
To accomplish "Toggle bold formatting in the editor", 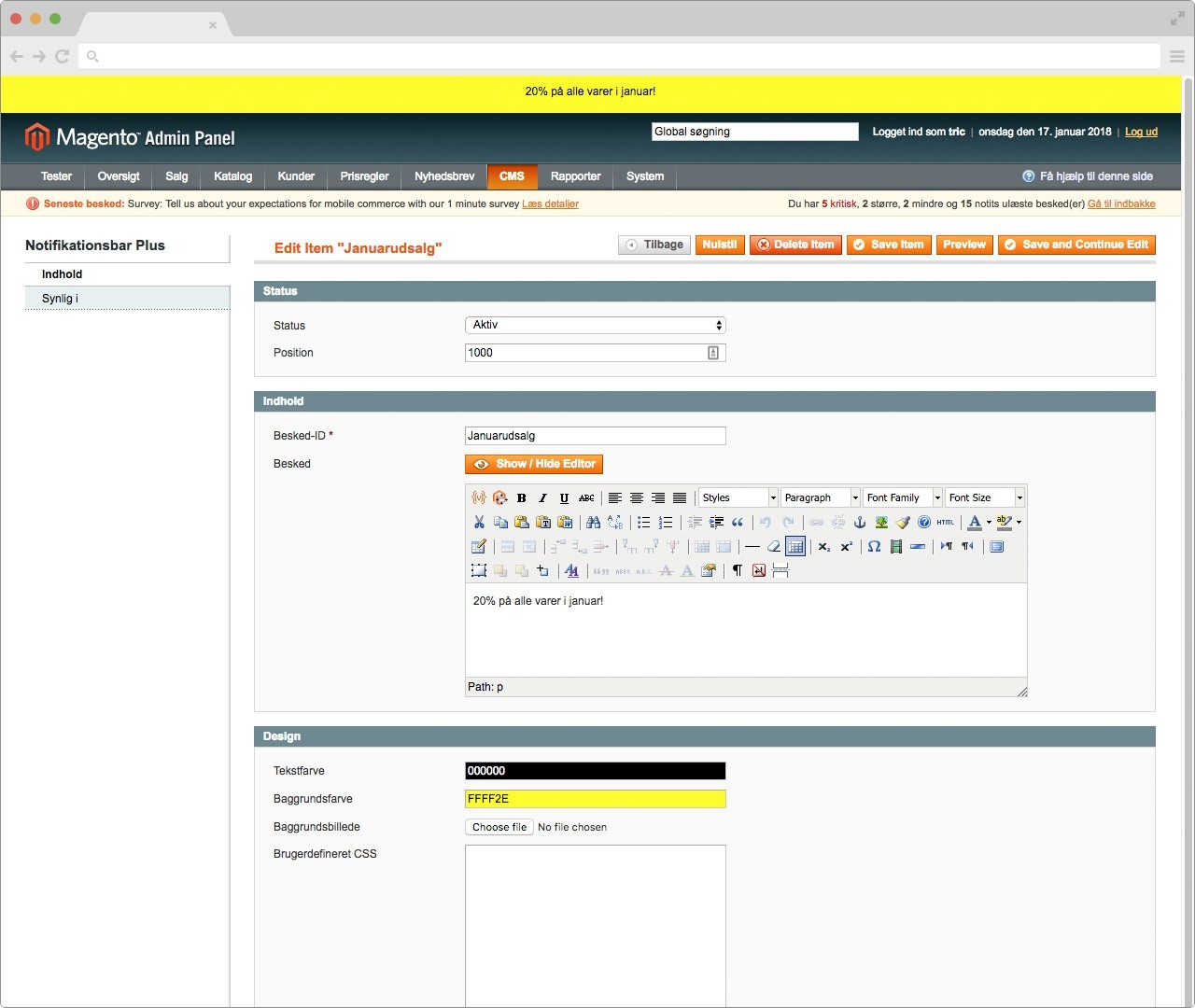I will pyautogui.click(x=522, y=498).
